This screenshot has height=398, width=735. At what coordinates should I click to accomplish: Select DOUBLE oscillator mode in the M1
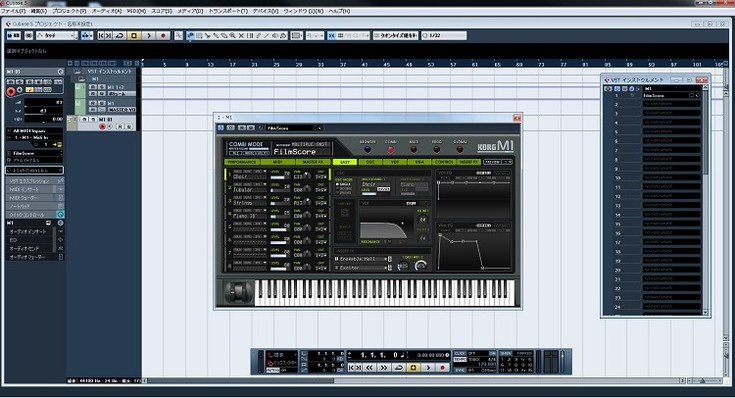[x=344, y=188]
